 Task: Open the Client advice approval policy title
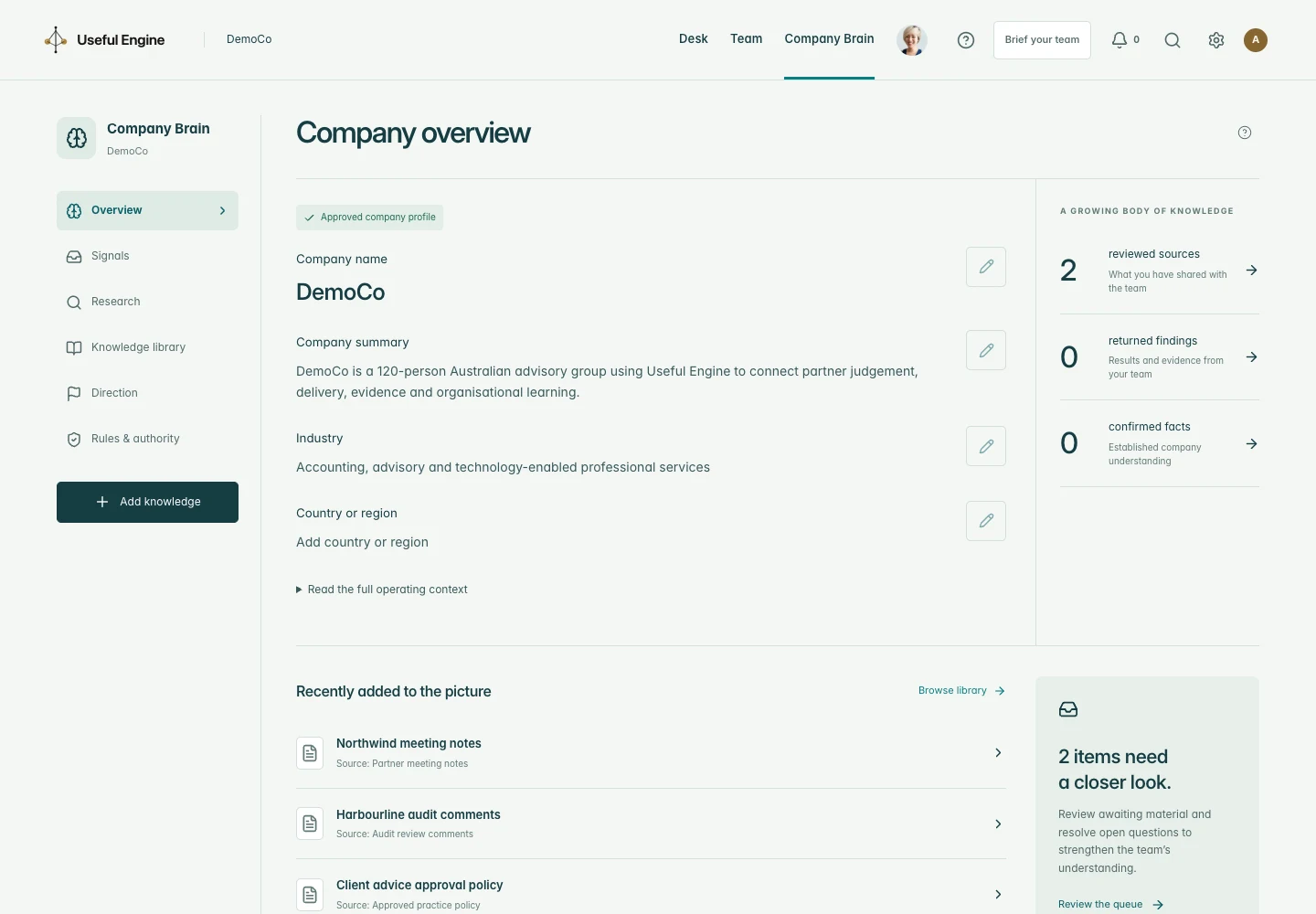click(x=419, y=885)
